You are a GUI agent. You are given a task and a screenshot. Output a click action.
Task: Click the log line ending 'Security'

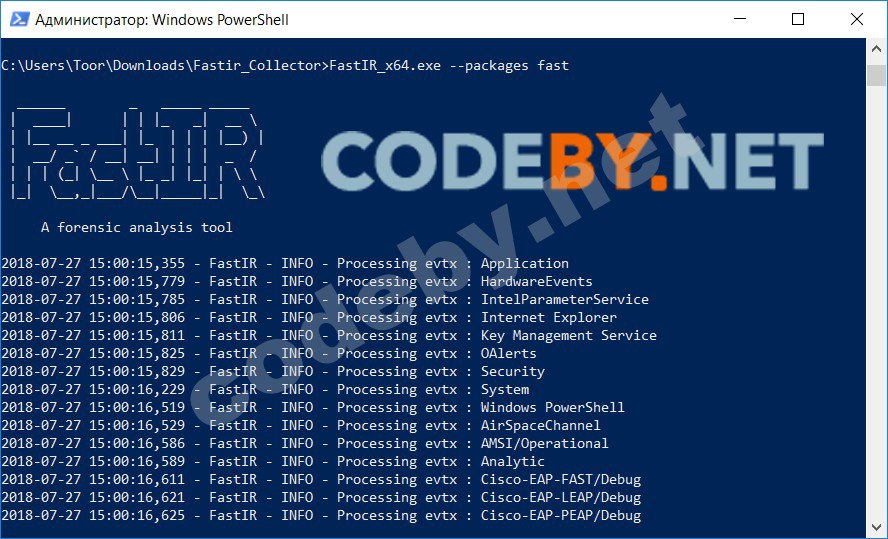coord(273,372)
